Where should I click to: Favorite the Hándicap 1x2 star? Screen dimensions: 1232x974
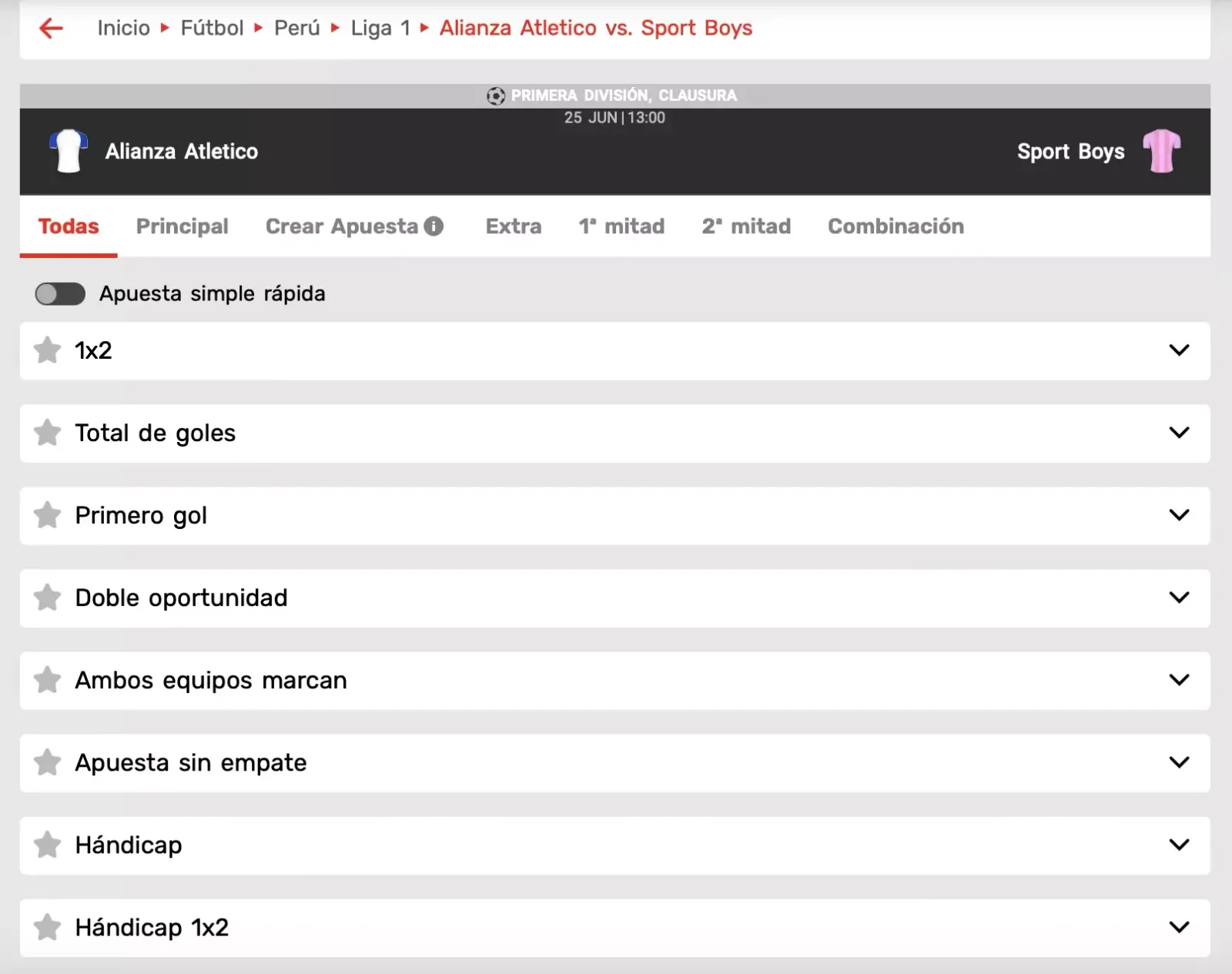[48, 927]
